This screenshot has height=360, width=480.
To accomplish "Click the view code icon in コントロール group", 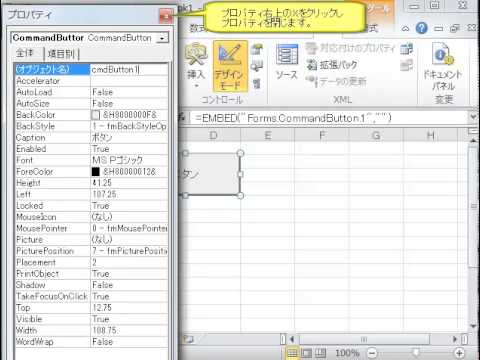I will [x=257, y=66].
